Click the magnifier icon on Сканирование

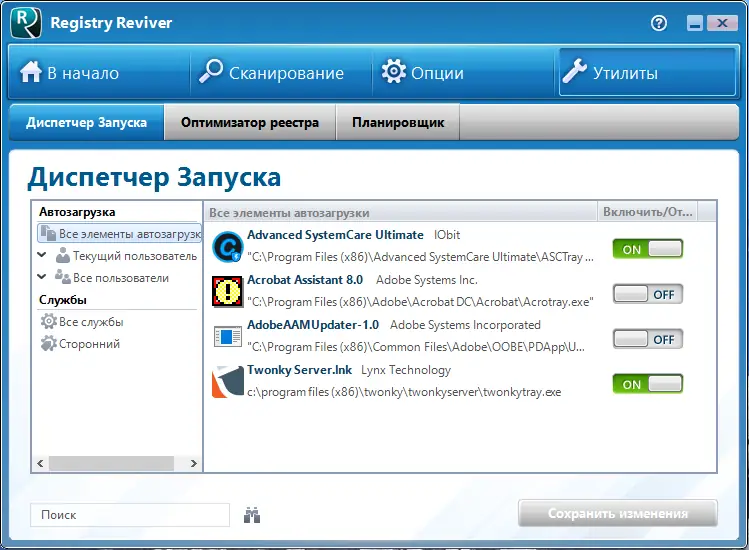[x=211, y=71]
